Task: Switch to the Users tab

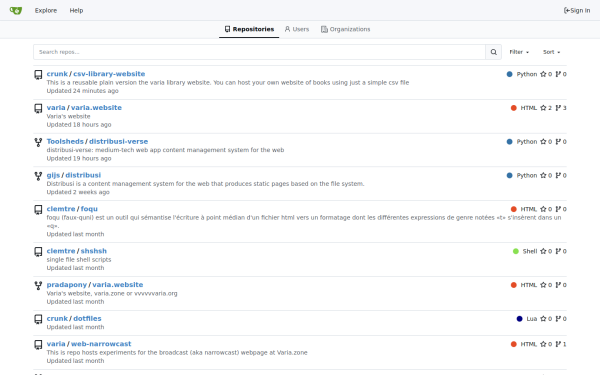Action: (x=297, y=29)
